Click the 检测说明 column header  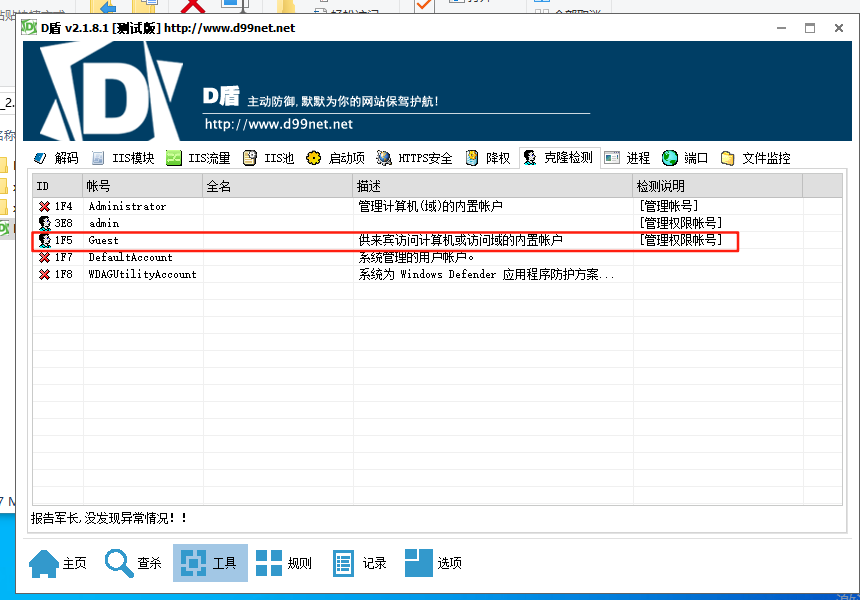pos(717,186)
